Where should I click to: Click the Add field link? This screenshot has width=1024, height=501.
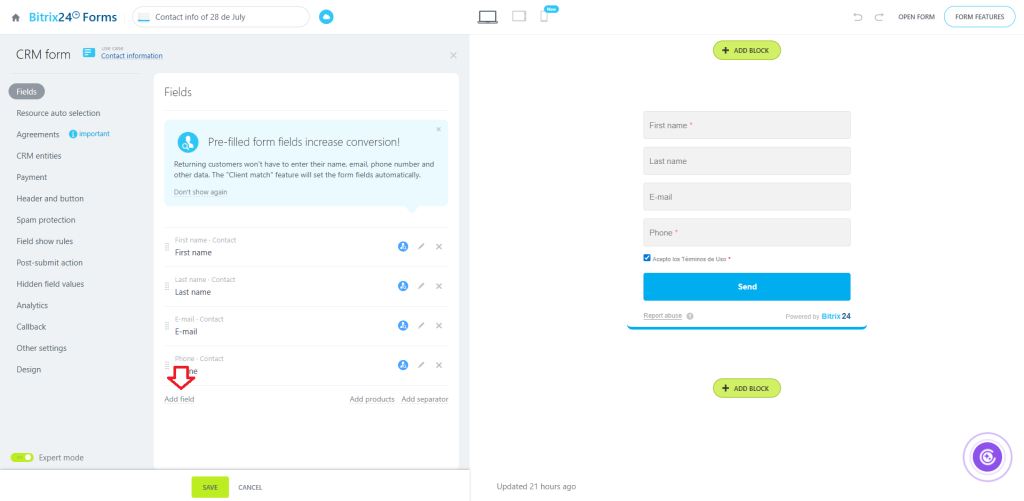[x=179, y=399]
